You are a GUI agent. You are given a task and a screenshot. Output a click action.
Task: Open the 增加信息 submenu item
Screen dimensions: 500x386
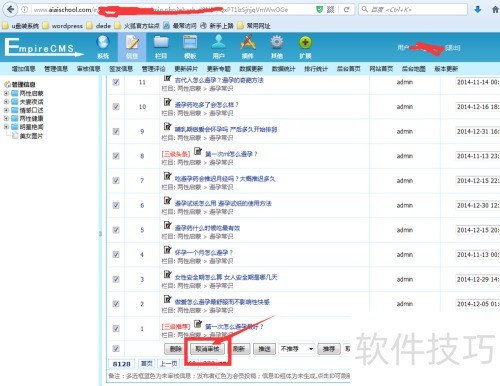(23, 69)
